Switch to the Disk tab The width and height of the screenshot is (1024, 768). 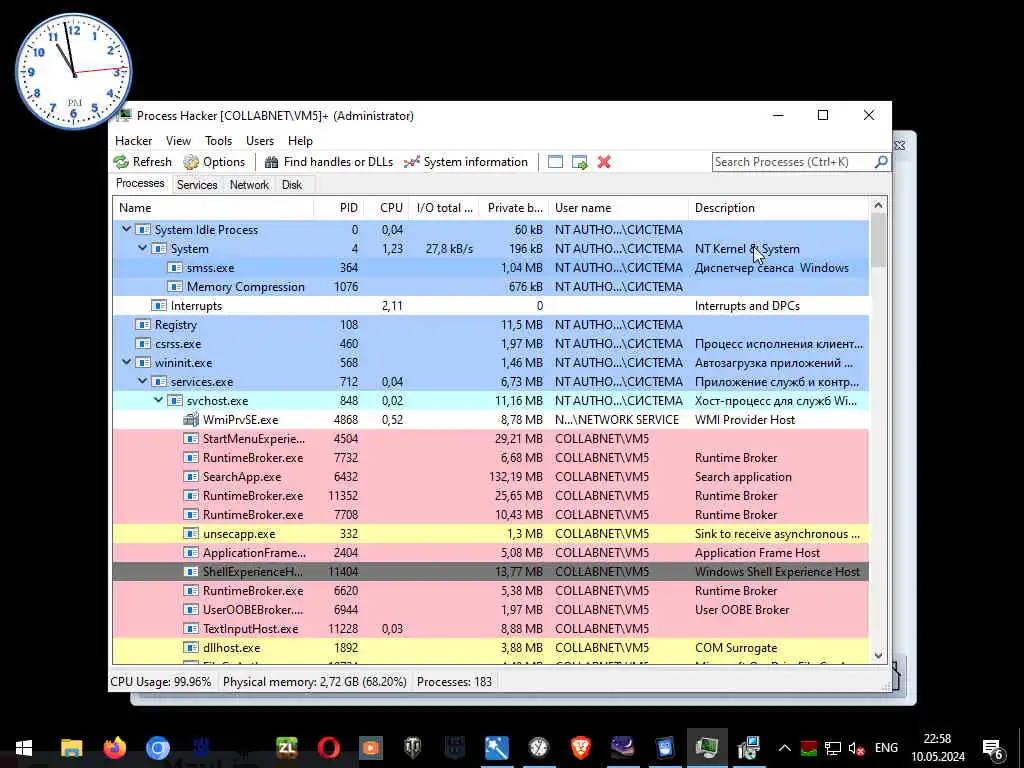292,185
